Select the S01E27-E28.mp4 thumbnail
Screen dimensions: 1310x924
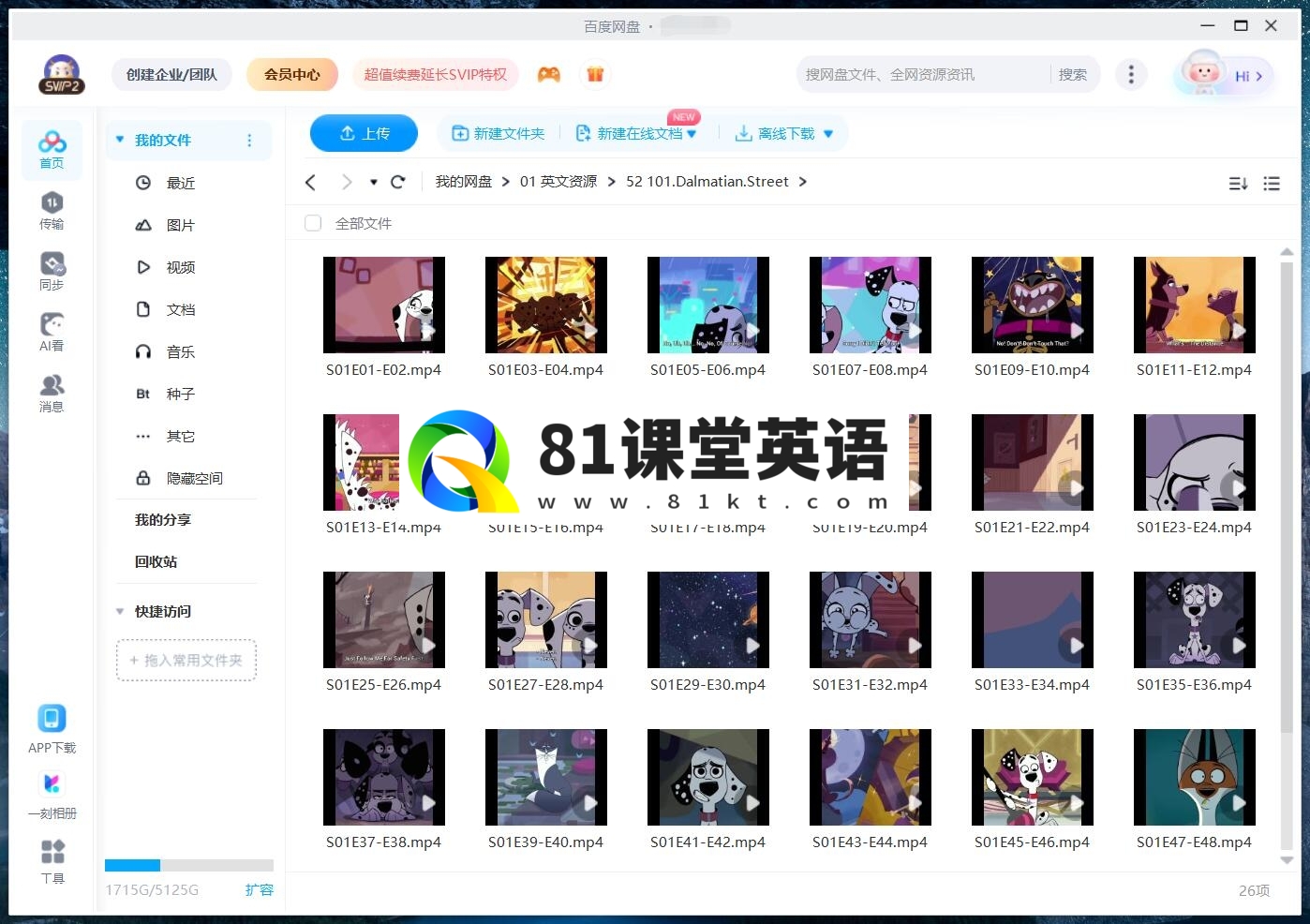(x=546, y=619)
